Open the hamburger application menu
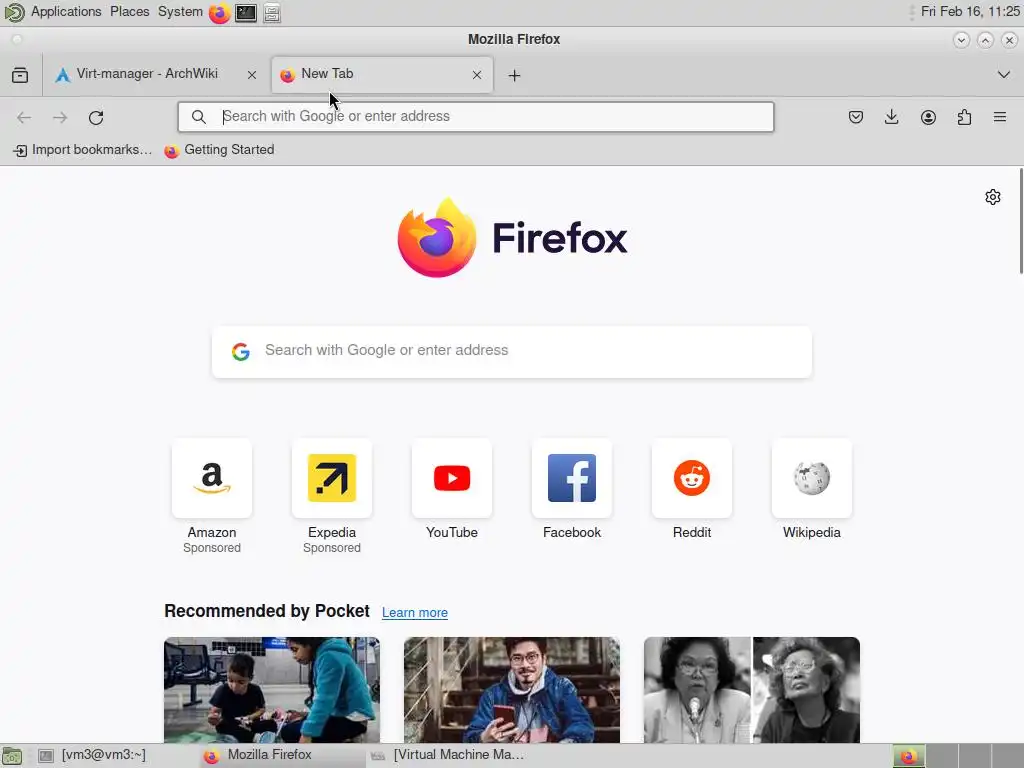The image size is (1024, 768). click(1000, 118)
